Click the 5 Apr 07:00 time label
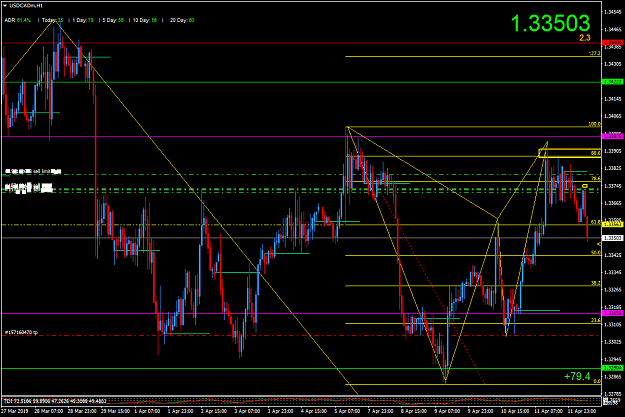625x417 pixels. [x=347, y=411]
